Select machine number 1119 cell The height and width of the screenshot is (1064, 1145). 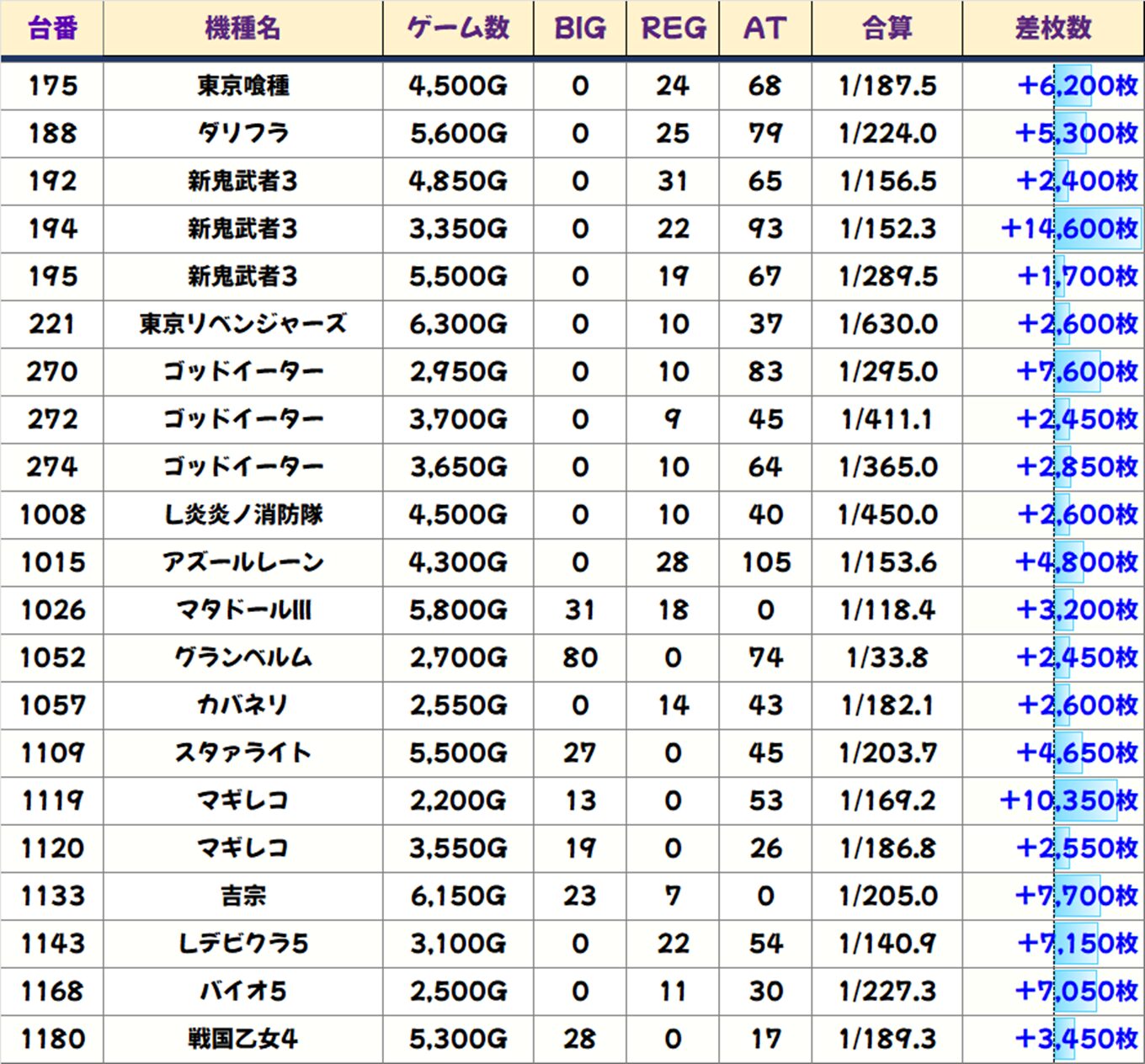pyautogui.click(x=52, y=801)
